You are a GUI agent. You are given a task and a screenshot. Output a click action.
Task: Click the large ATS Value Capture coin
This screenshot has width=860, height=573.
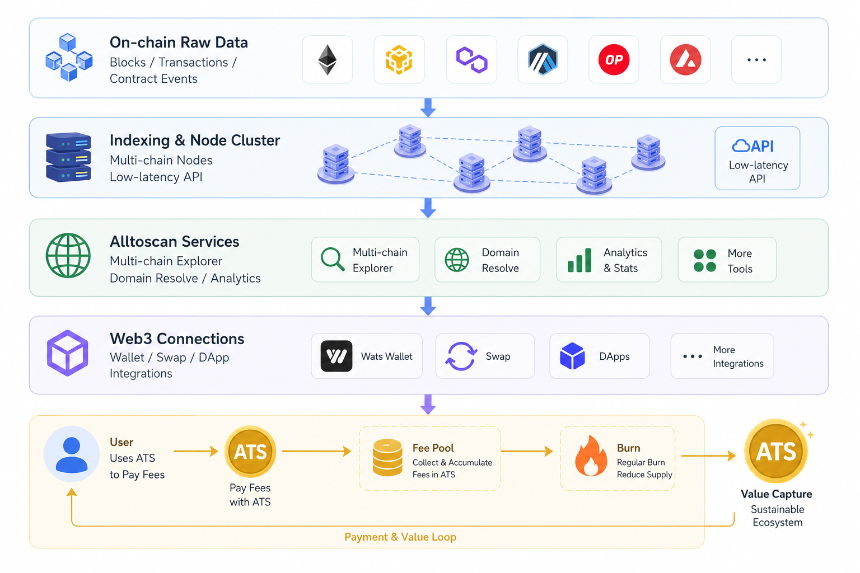(776, 451)
